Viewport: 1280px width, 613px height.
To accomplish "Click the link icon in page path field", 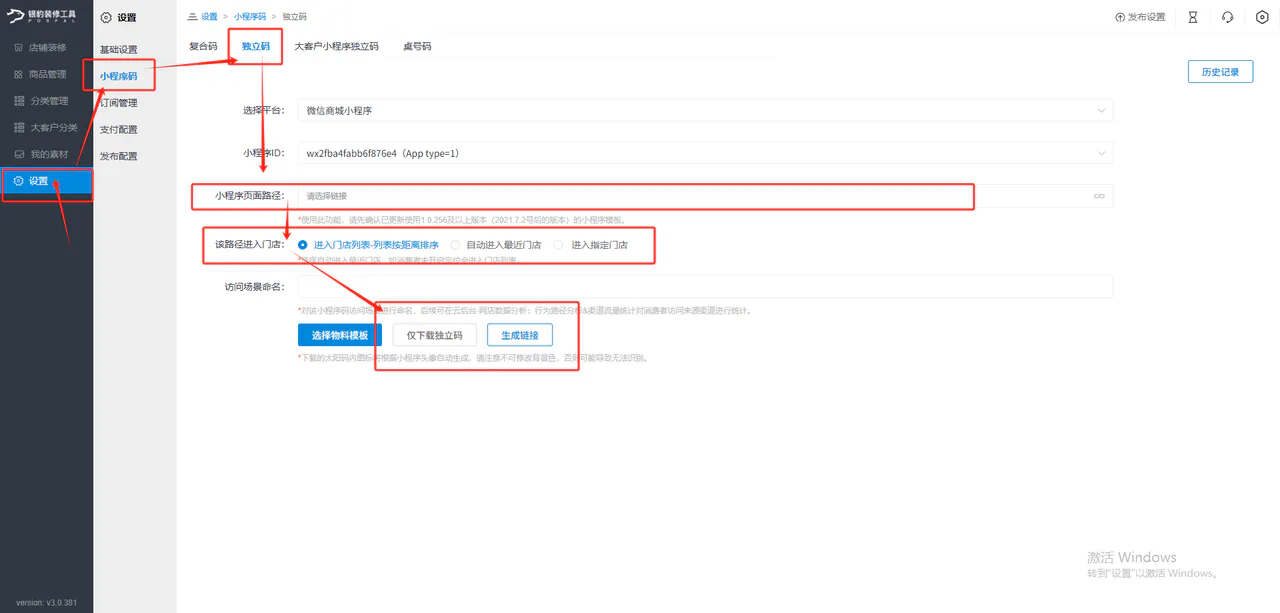I will (x=1099, y=196).
